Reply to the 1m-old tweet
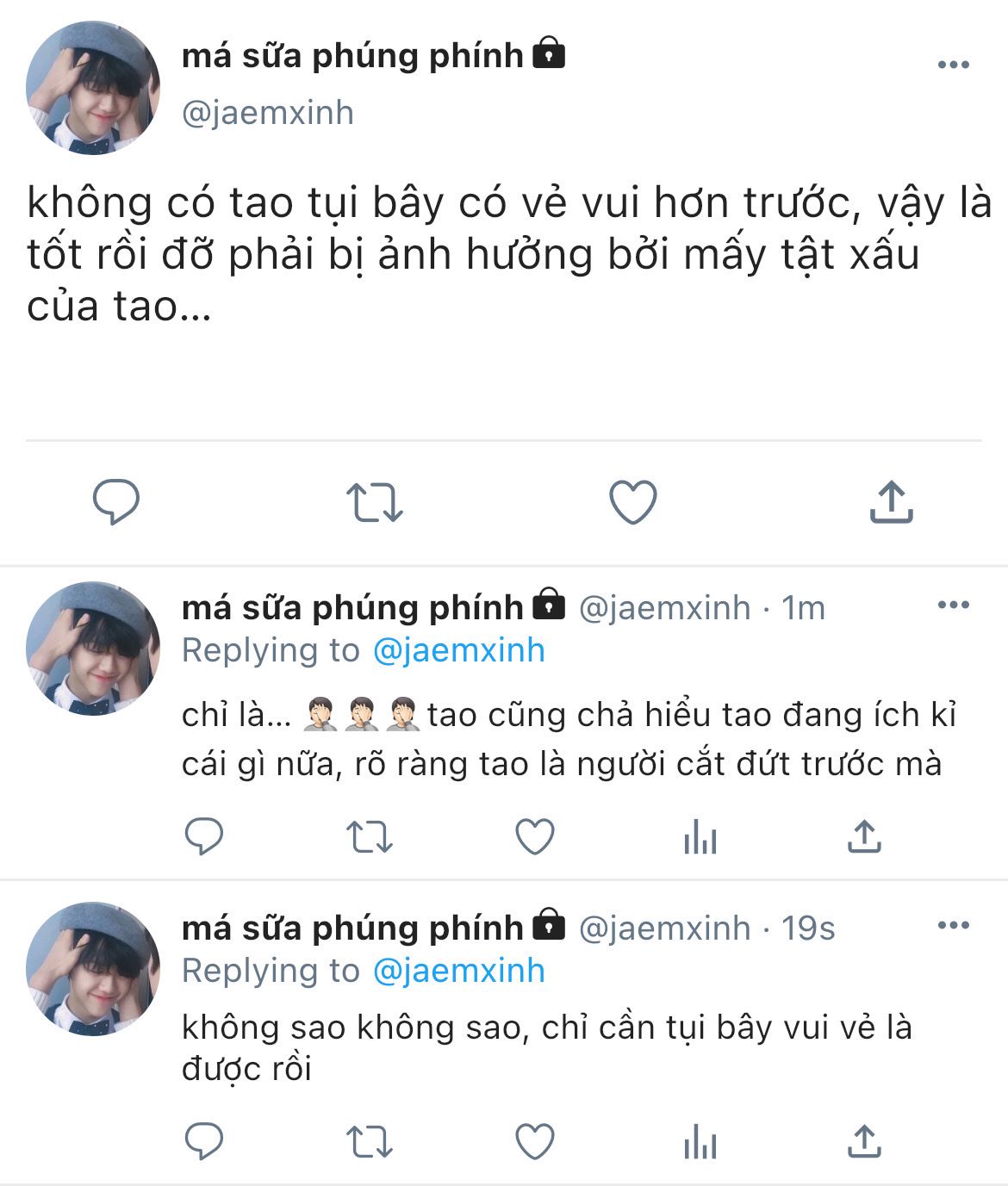 click(204, 835)
